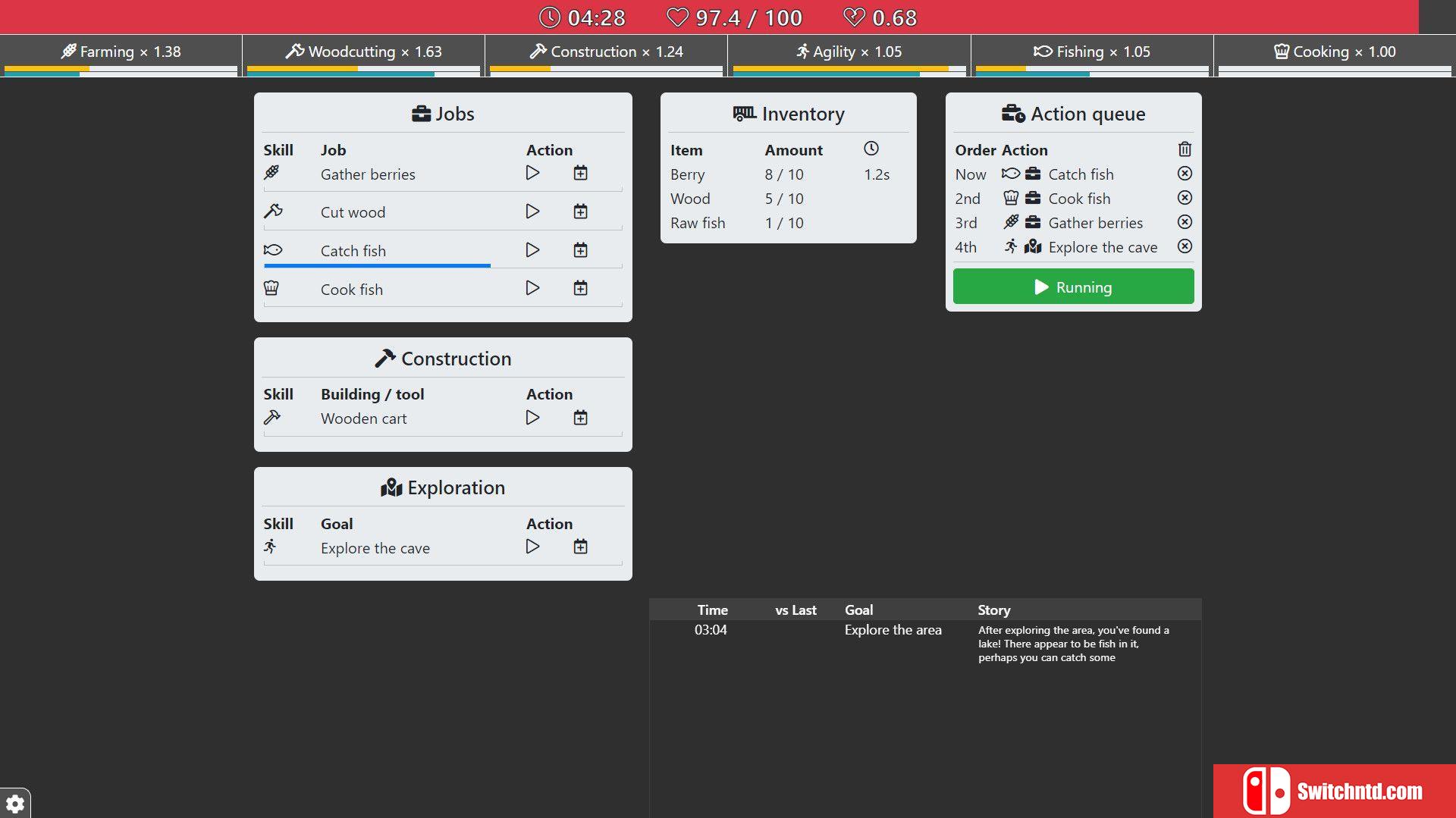Select the Berry inventory row
The image size is (1456, 818).
tap(788, 174)
